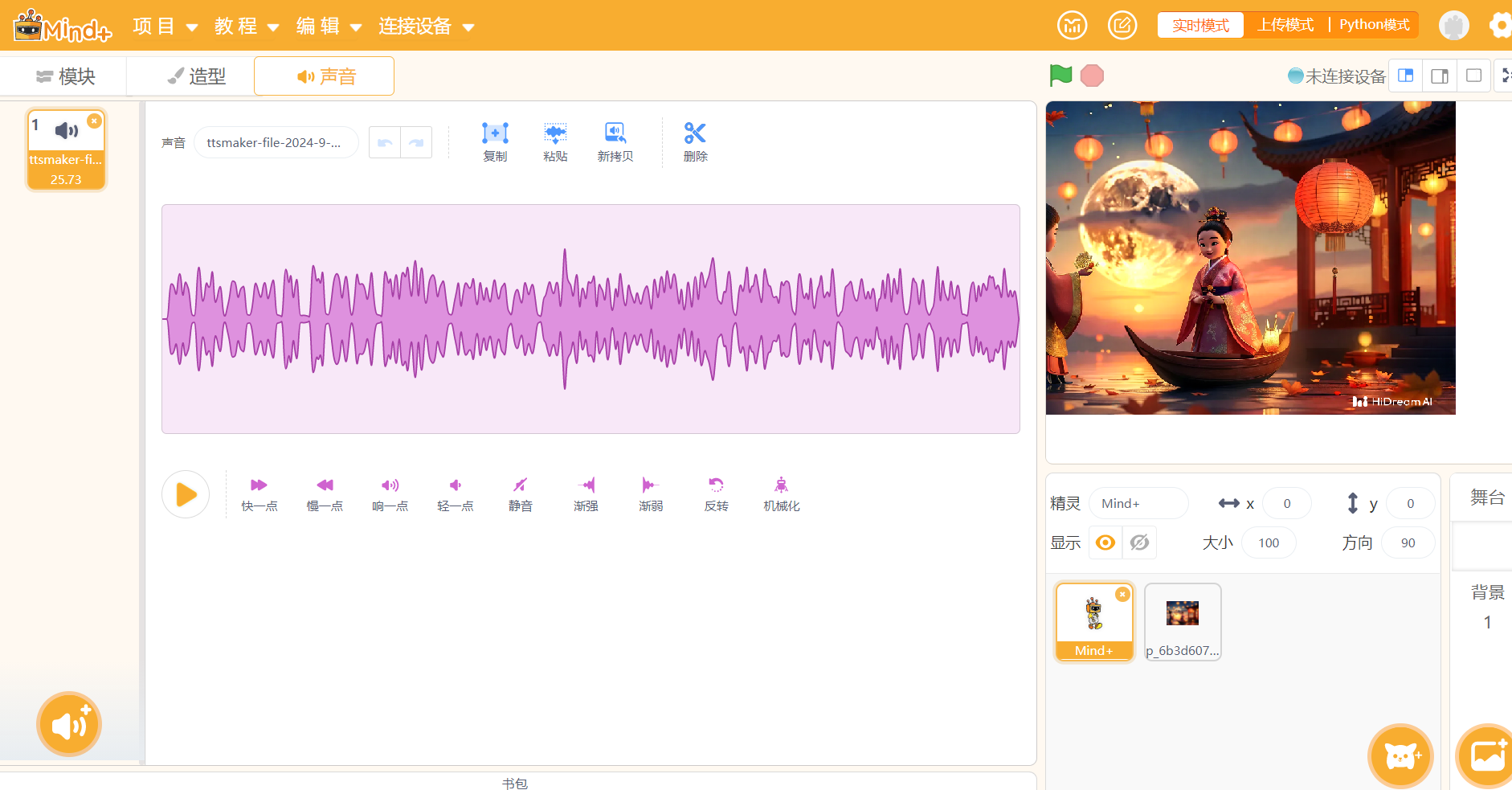The width and height of the screenshot is (1512, 790).
Task: Edit the 方向 direction field
Action: (1408, 542)
